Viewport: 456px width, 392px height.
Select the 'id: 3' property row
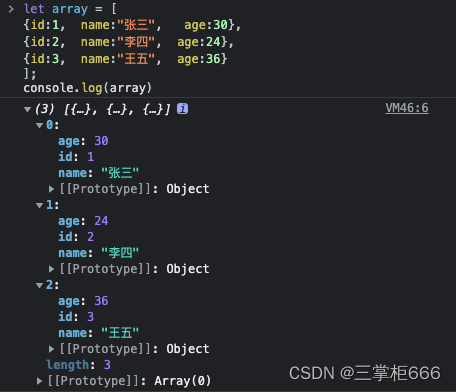76,317
